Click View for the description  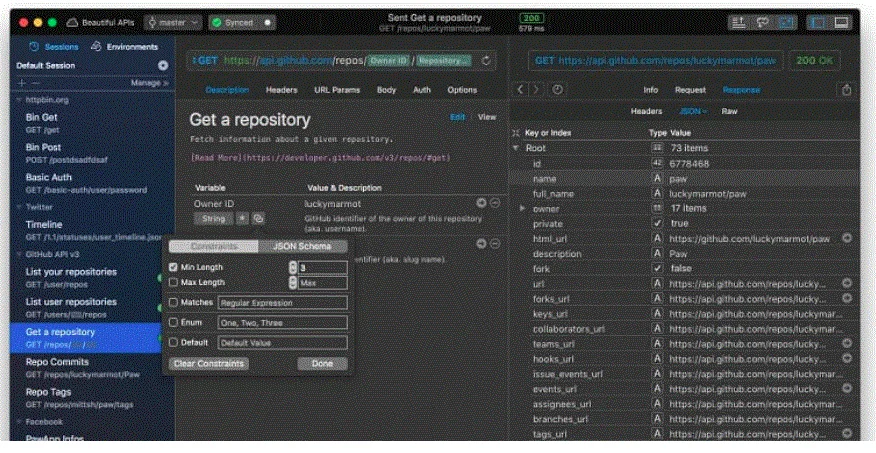(x=487, y=117)
